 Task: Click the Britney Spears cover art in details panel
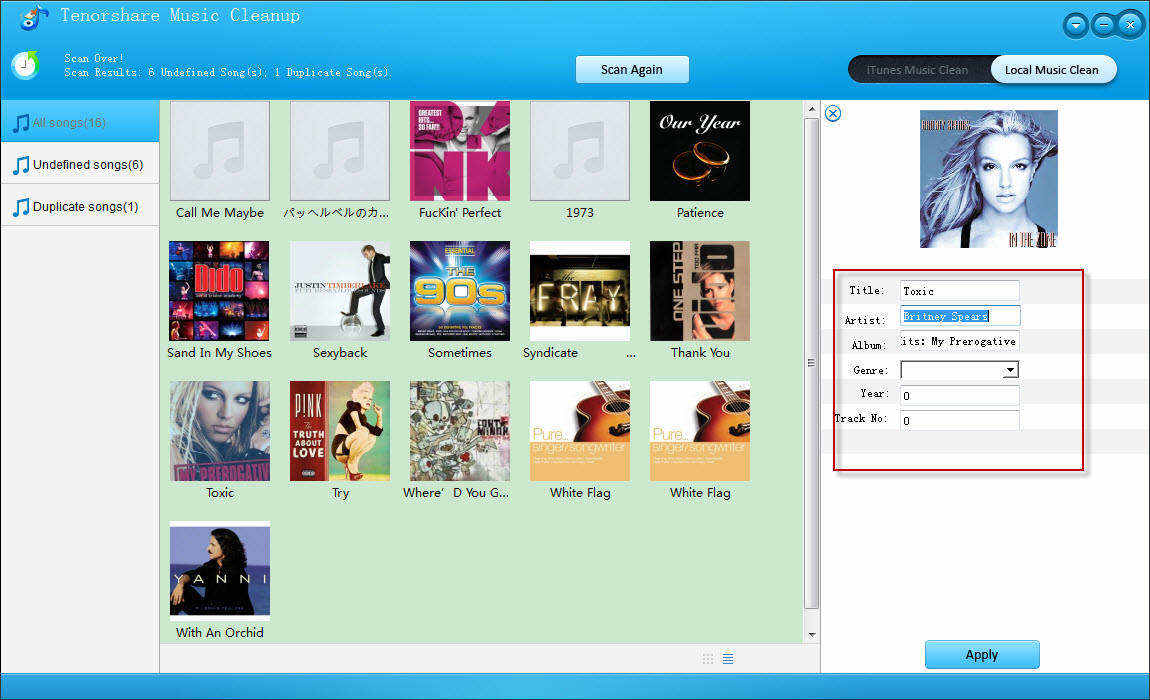pyautogui.click(x=989, y=179)
